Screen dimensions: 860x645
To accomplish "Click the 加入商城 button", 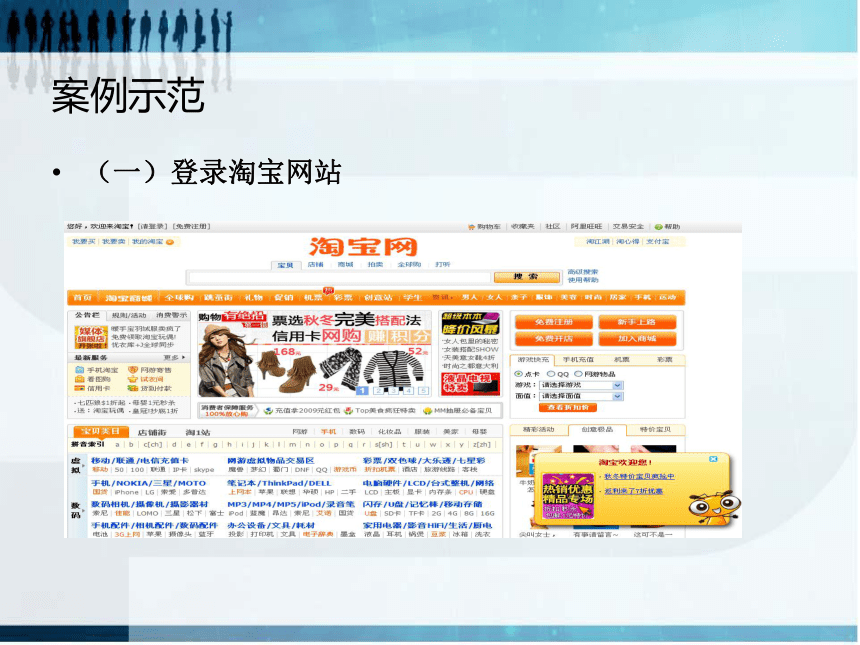I will (637, 339).
